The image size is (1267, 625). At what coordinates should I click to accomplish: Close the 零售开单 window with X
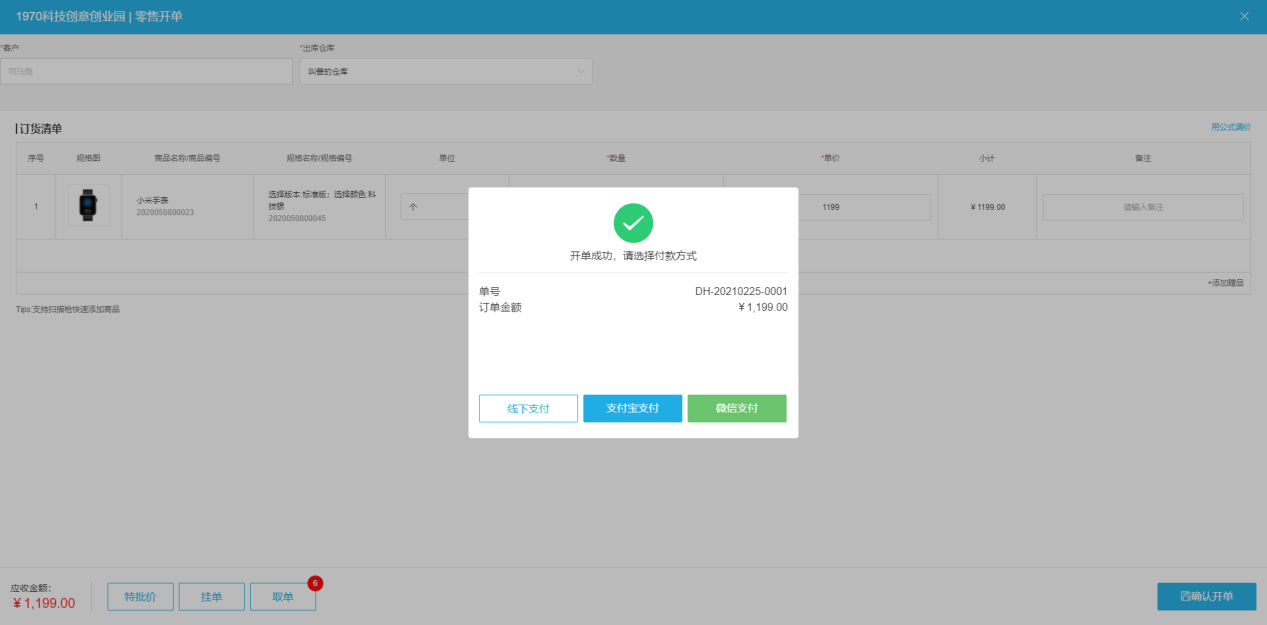click(x=1244, y=16)
